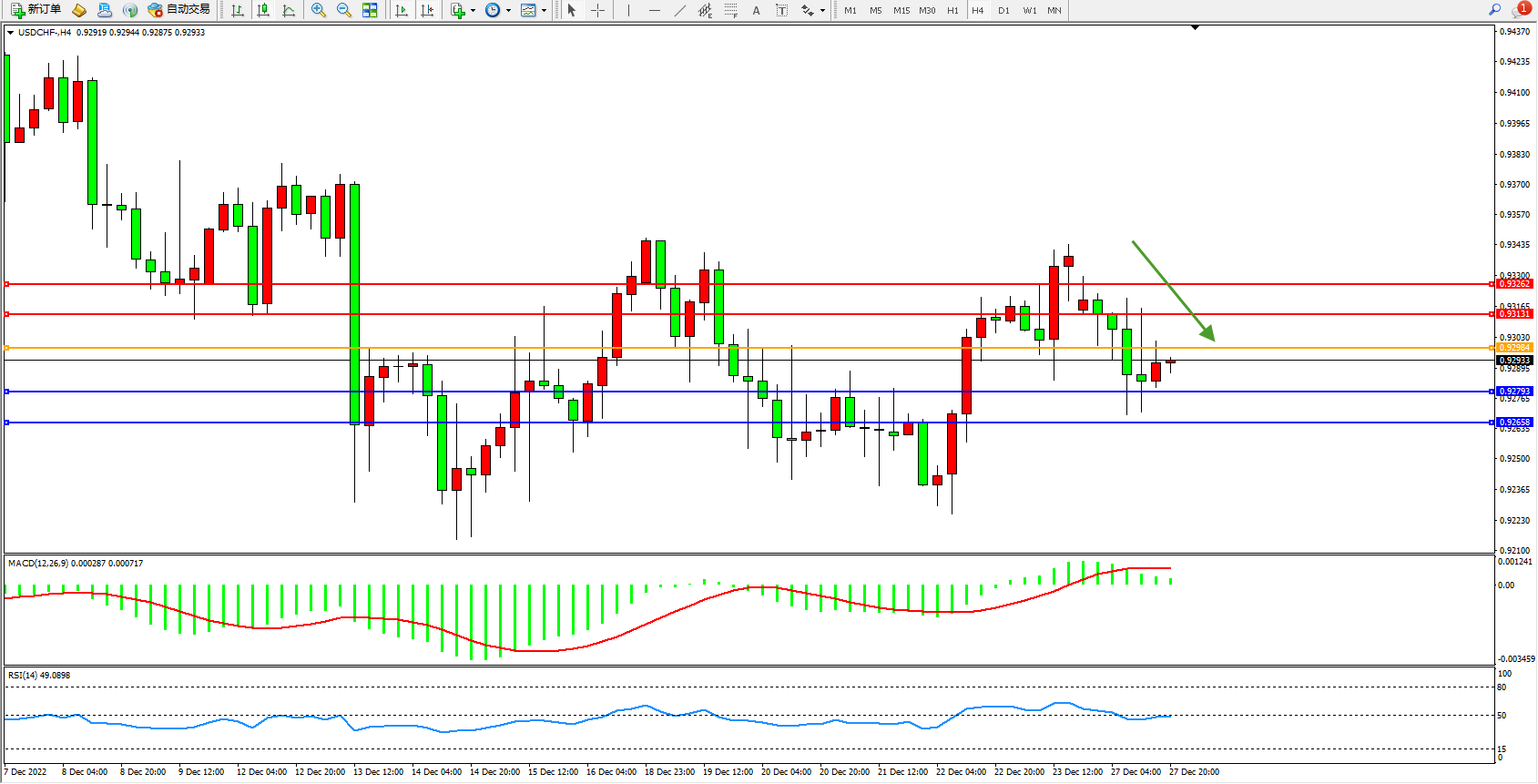
Task: Select the horizontal line drawing tool
Action: pos(654,10)
